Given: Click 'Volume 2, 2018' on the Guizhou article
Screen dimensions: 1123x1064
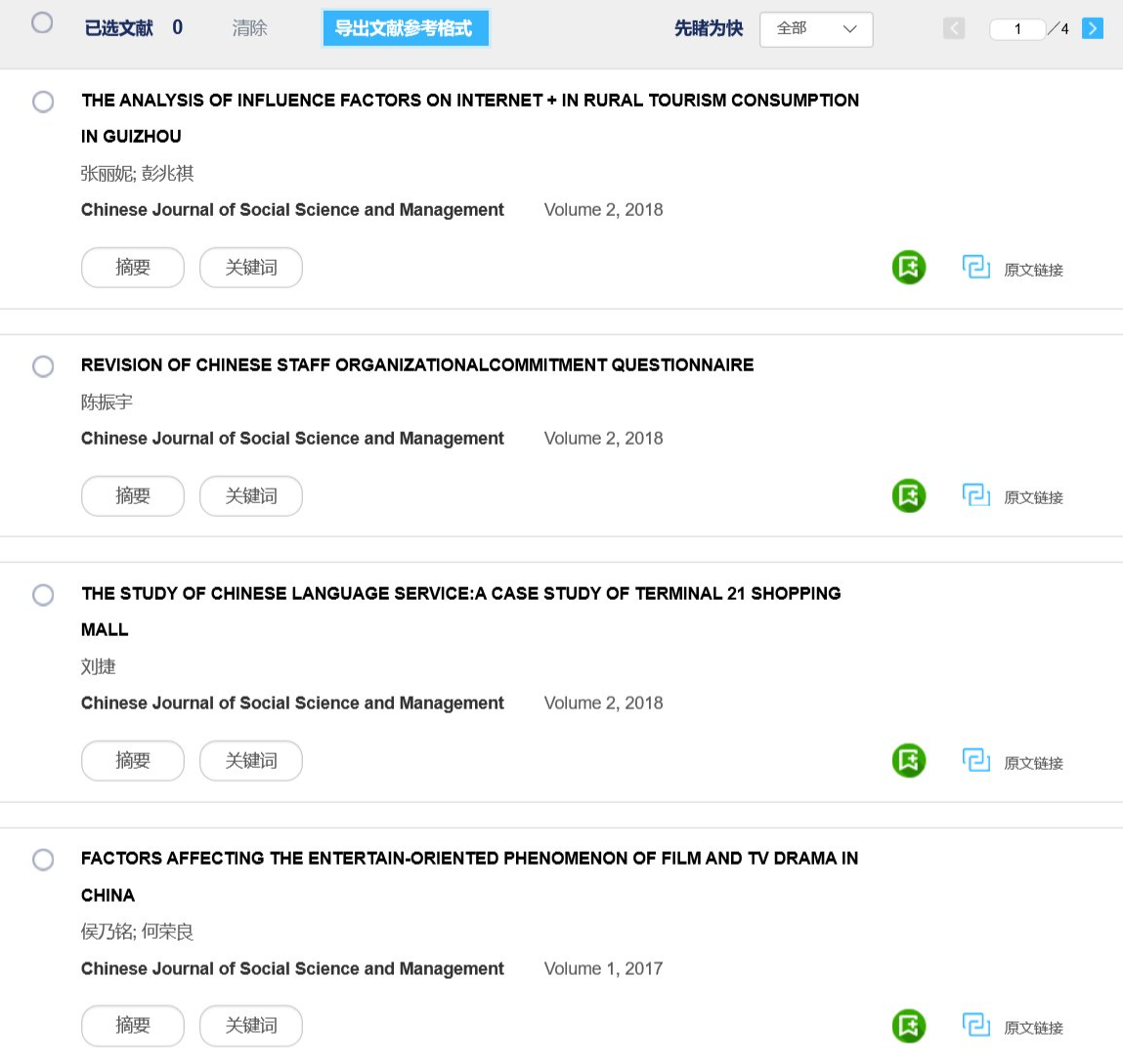Looking at the screenshot, I should [x=603, y=210].
